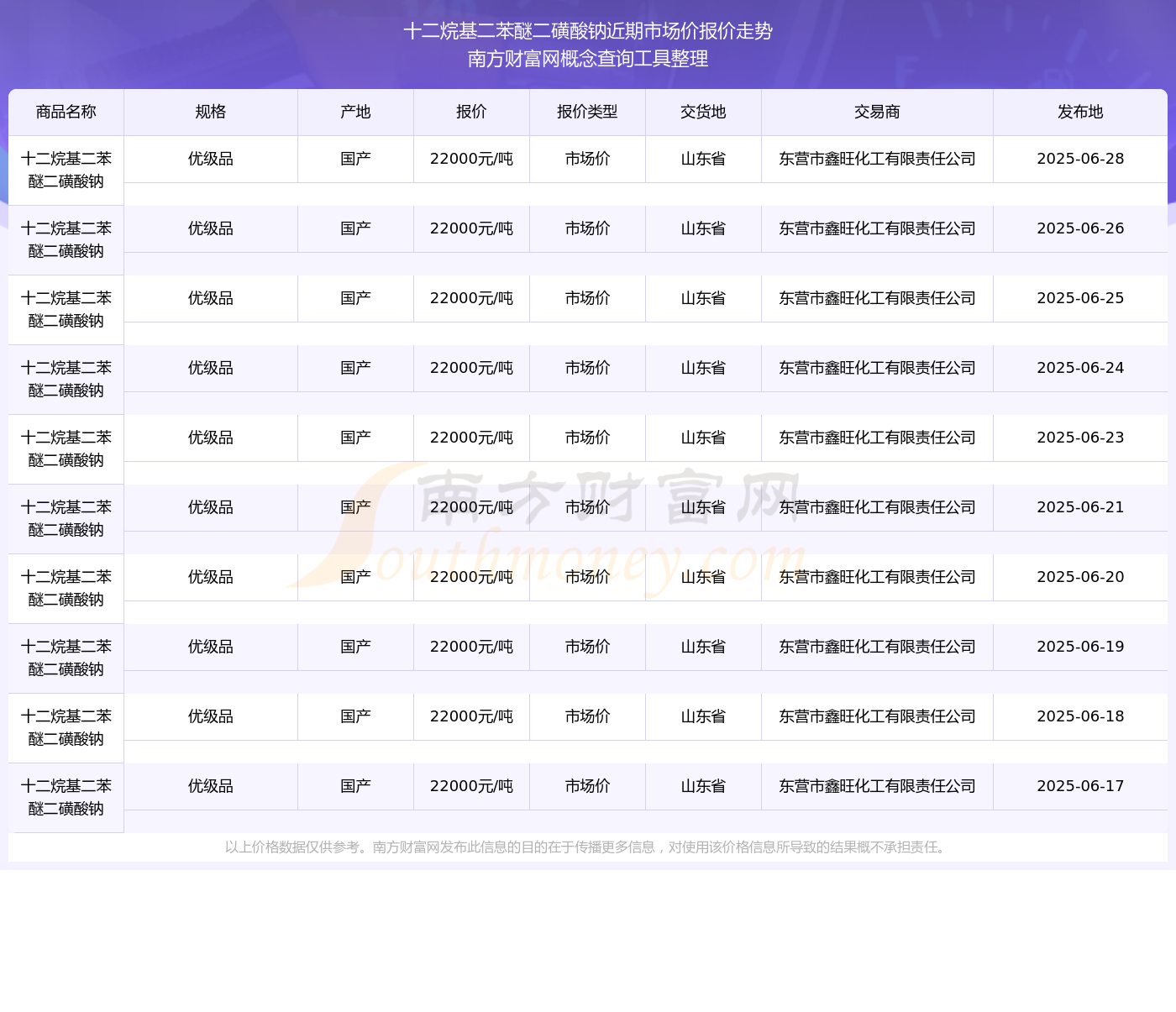Click 山东省 in the 2025-06-17 row
This screenshot has width=1176, height=1012.
[703, 786]
